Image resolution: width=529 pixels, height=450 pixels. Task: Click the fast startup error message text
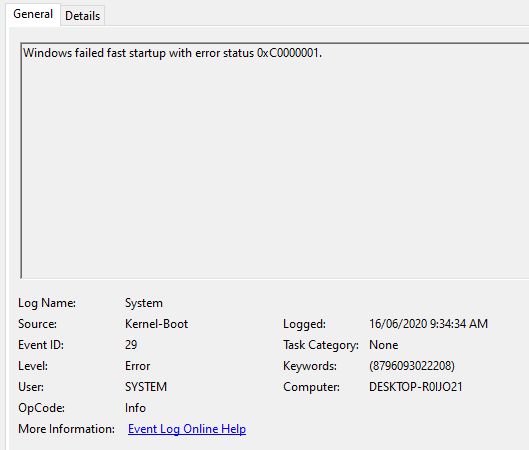click(x=172, y=53)
